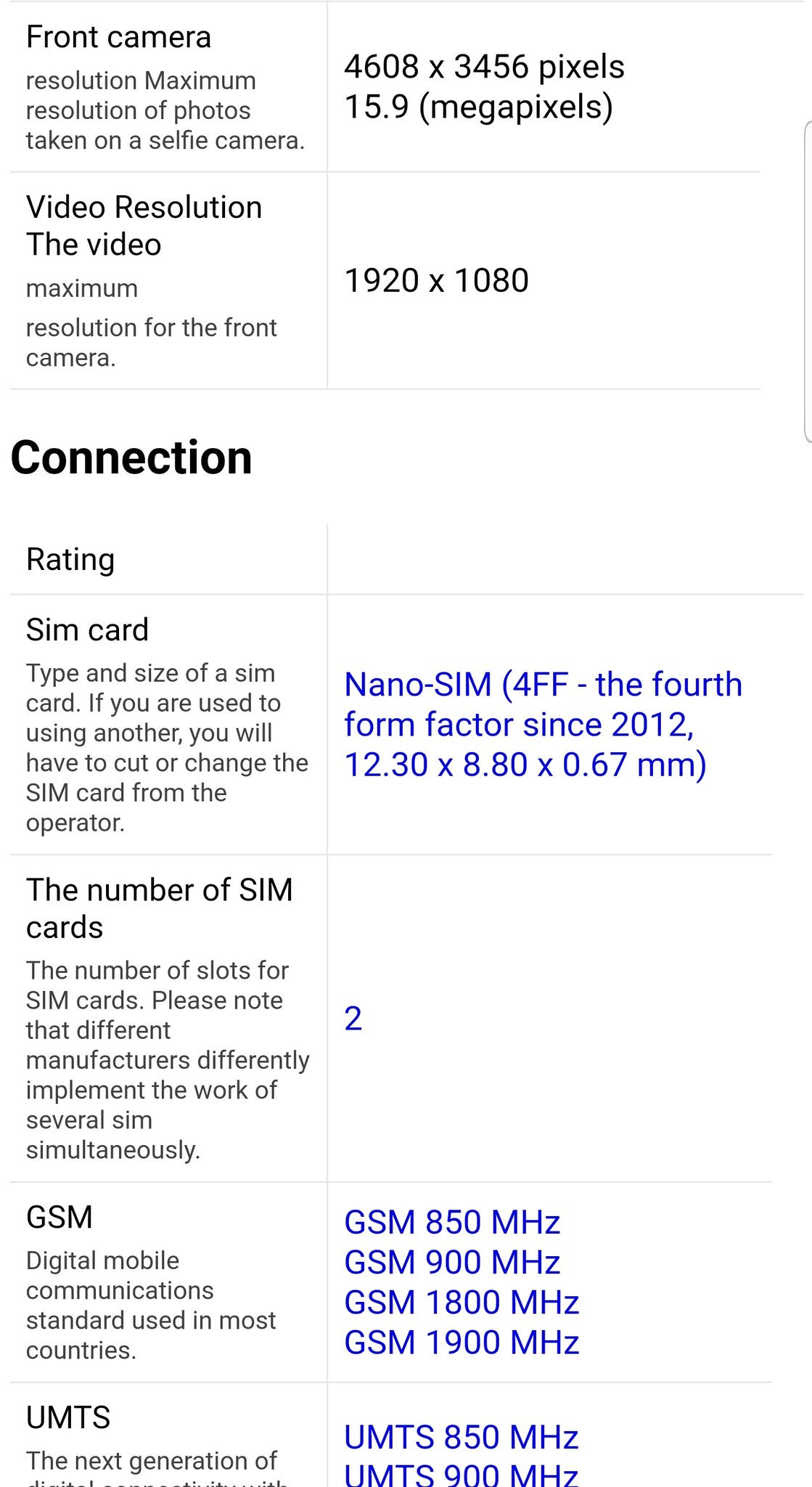The width and height of the screenshot is (812, 1487).
Task: Click the Front camera row title
Action: coord(118,37)
